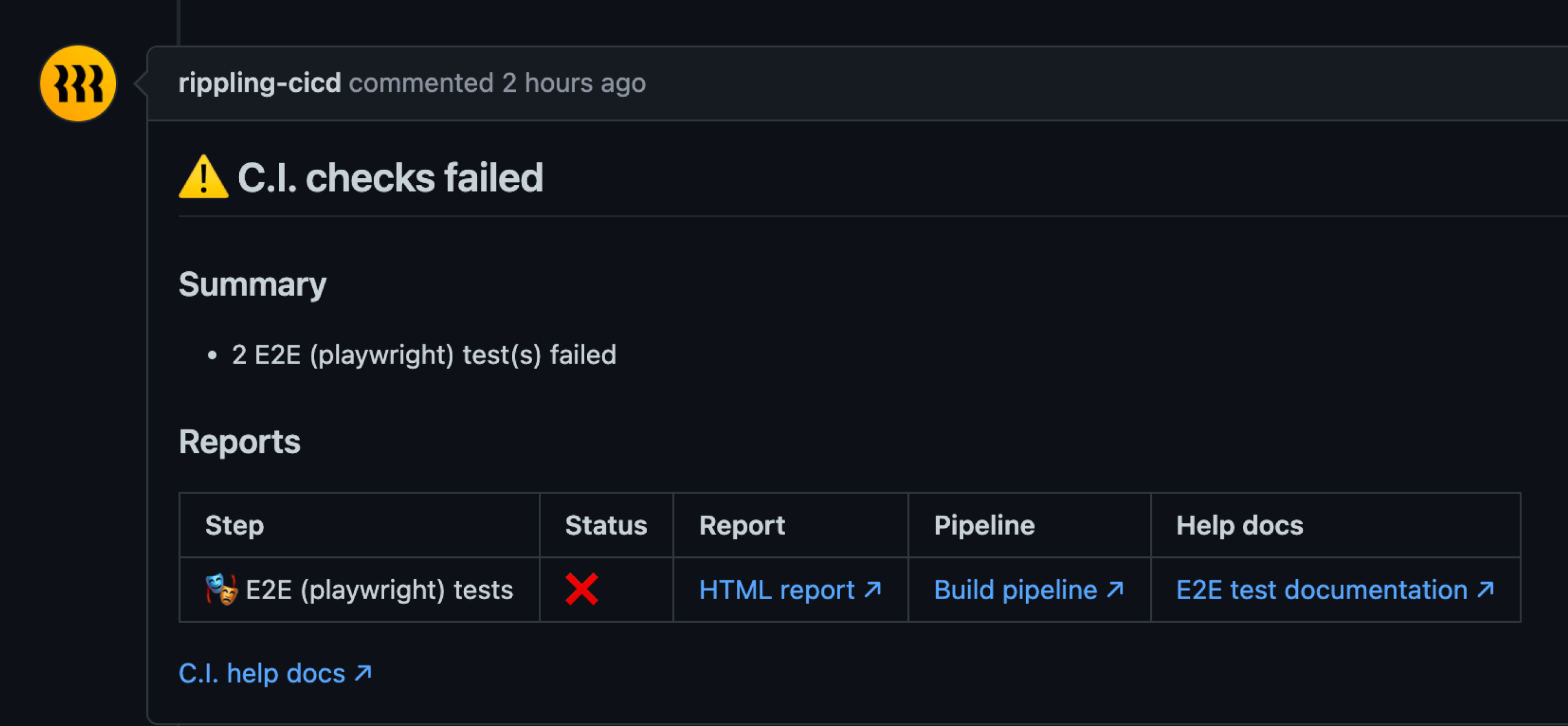This screenshot has width=1568, height=726.
Task: Click the 'Step' column header
Action: click(x=234, y=525)
